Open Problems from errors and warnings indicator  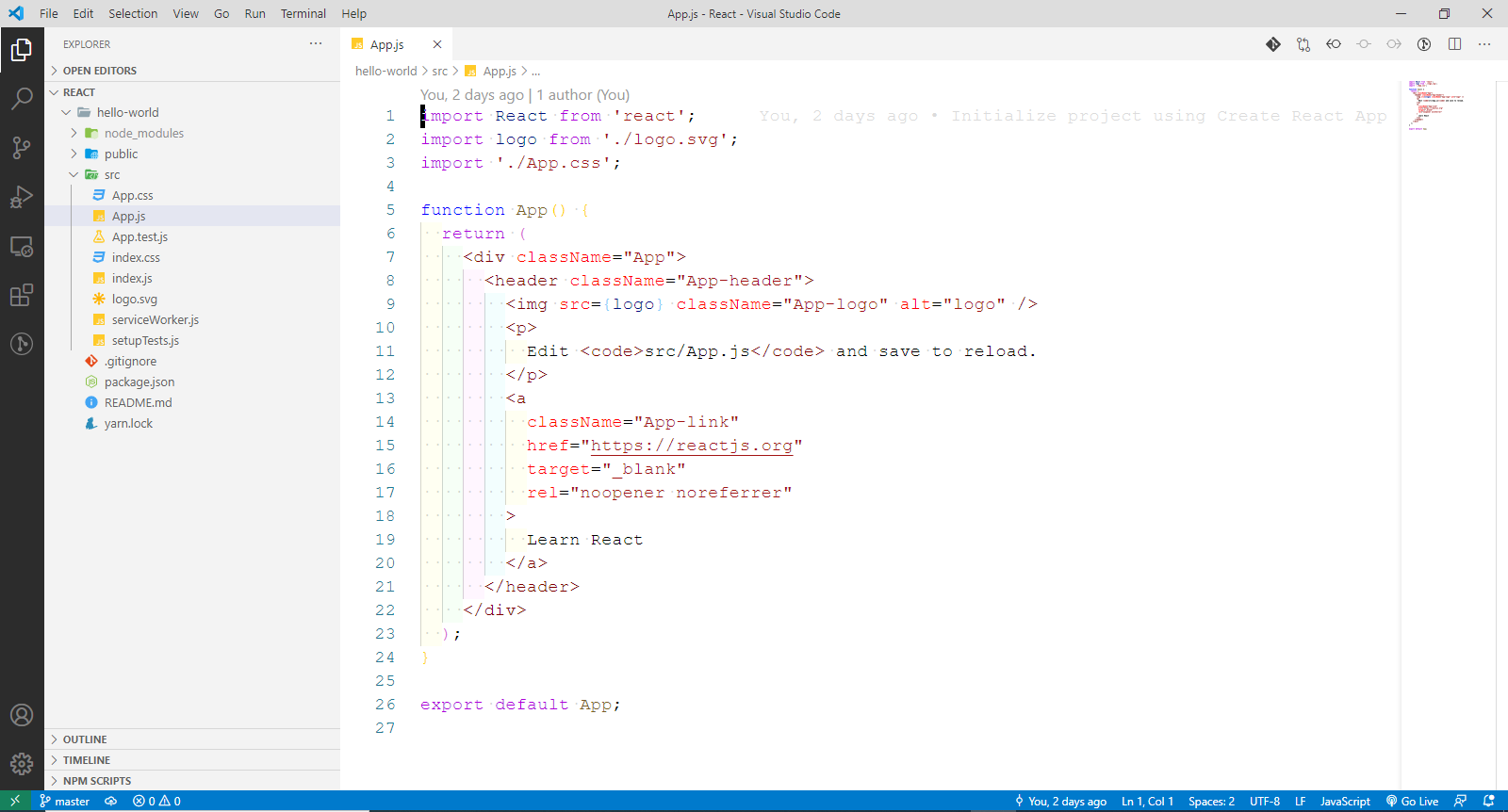tap(156, 802)
